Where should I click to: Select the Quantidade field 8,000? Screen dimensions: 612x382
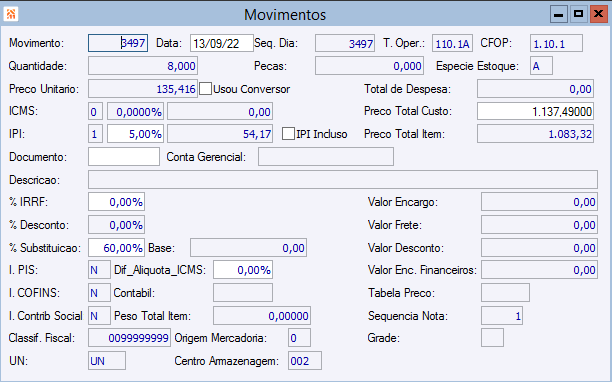pos(143,66)
